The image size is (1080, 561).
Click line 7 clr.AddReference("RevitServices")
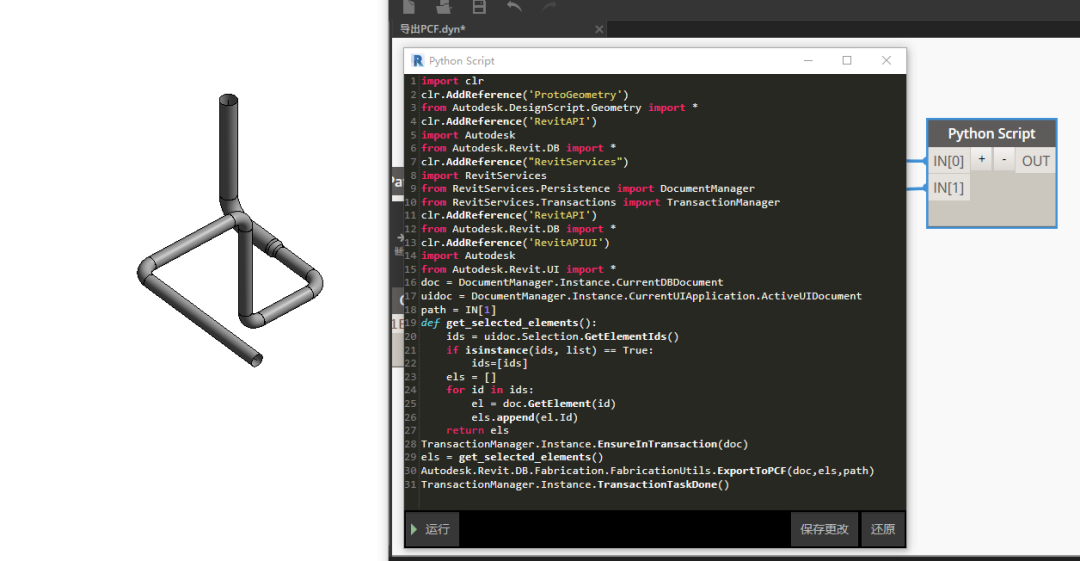tap(524, 161)
